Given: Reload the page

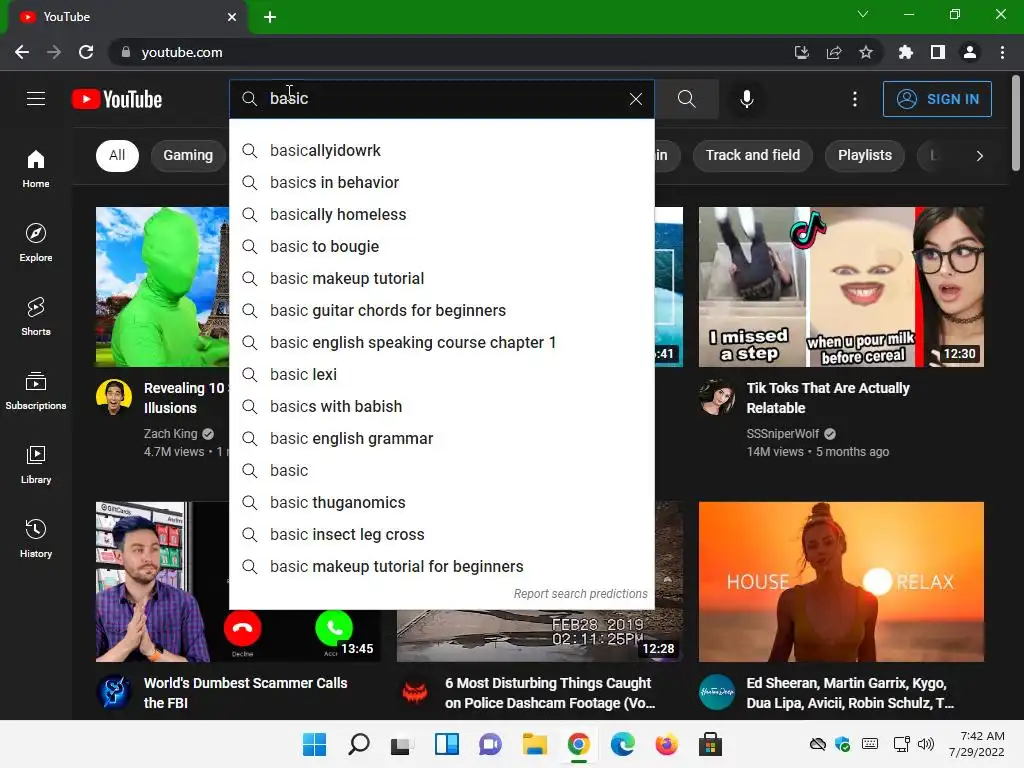Looking at the screenshot, I should pyautogui.click(x=86, y=52).
